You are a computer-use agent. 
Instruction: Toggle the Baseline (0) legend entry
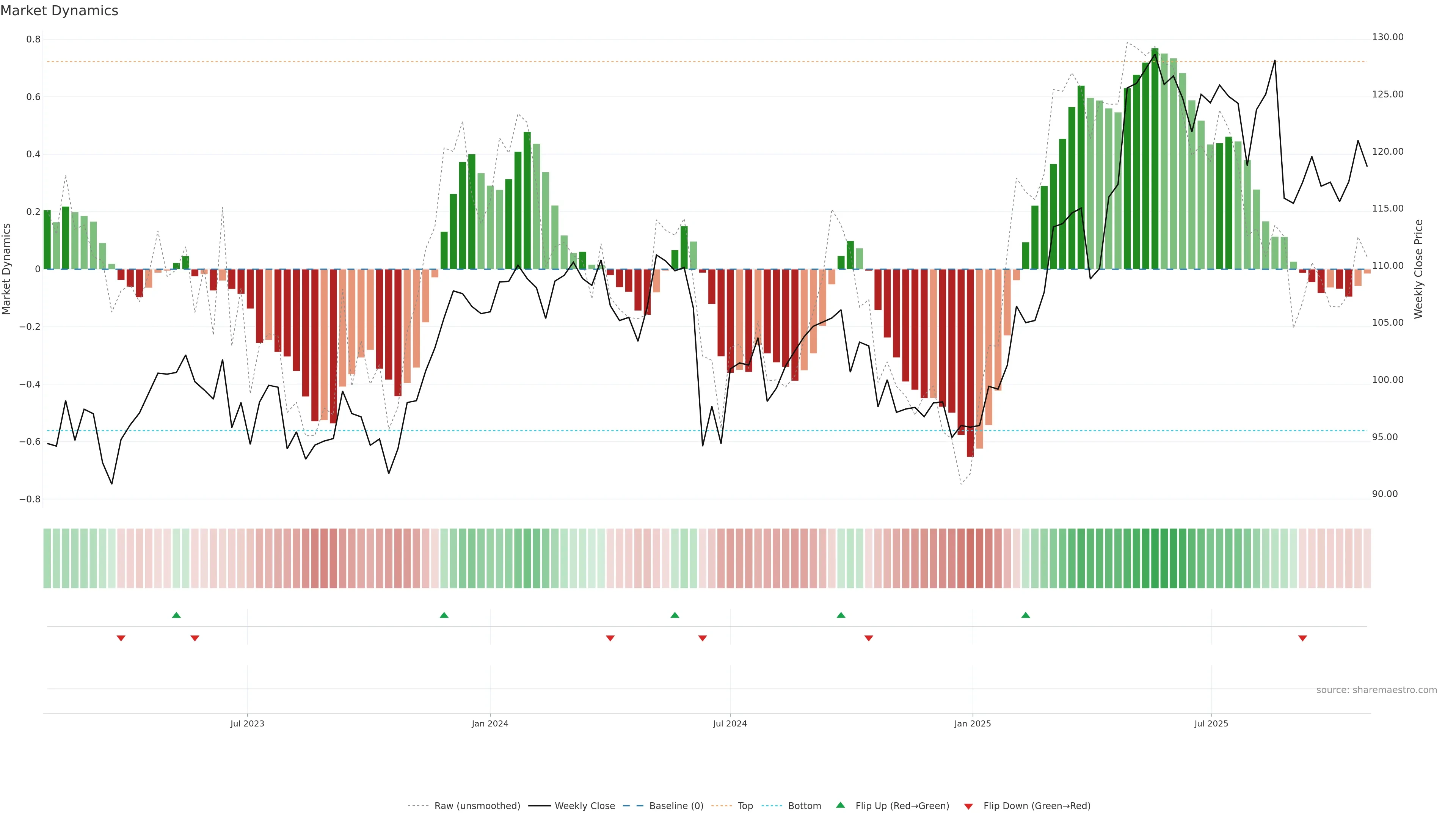tap(676, 806)
